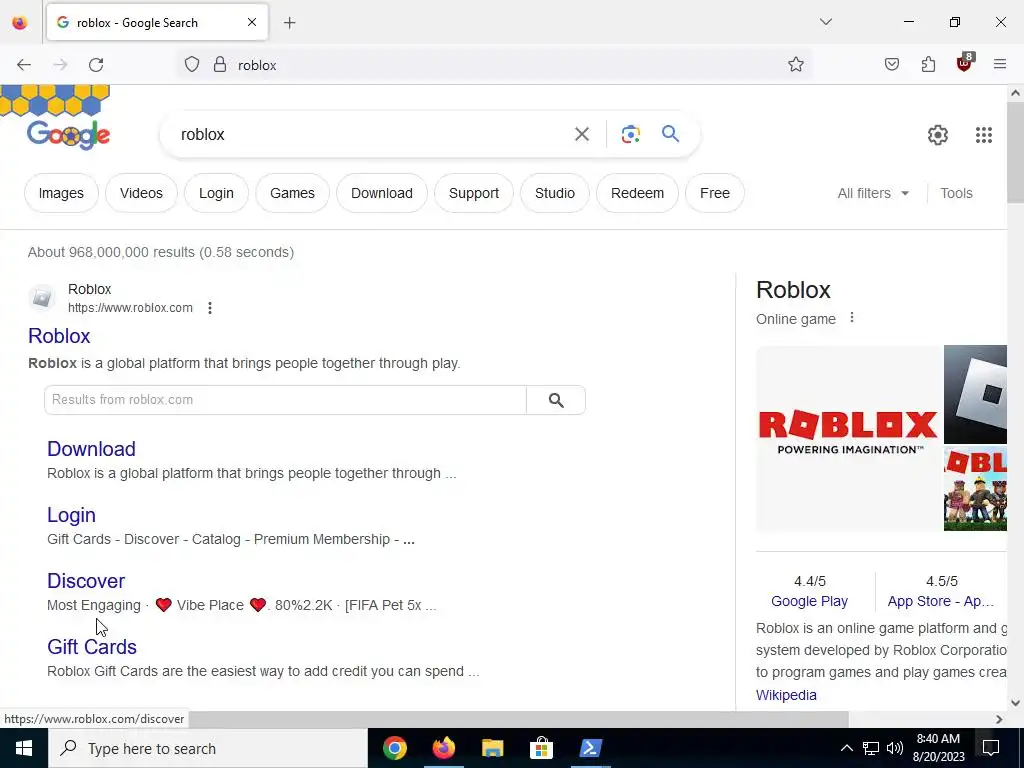Screen dimensions: 1024x768
Task: Open the Google Play rating link
Action: [x=809, y=601]
